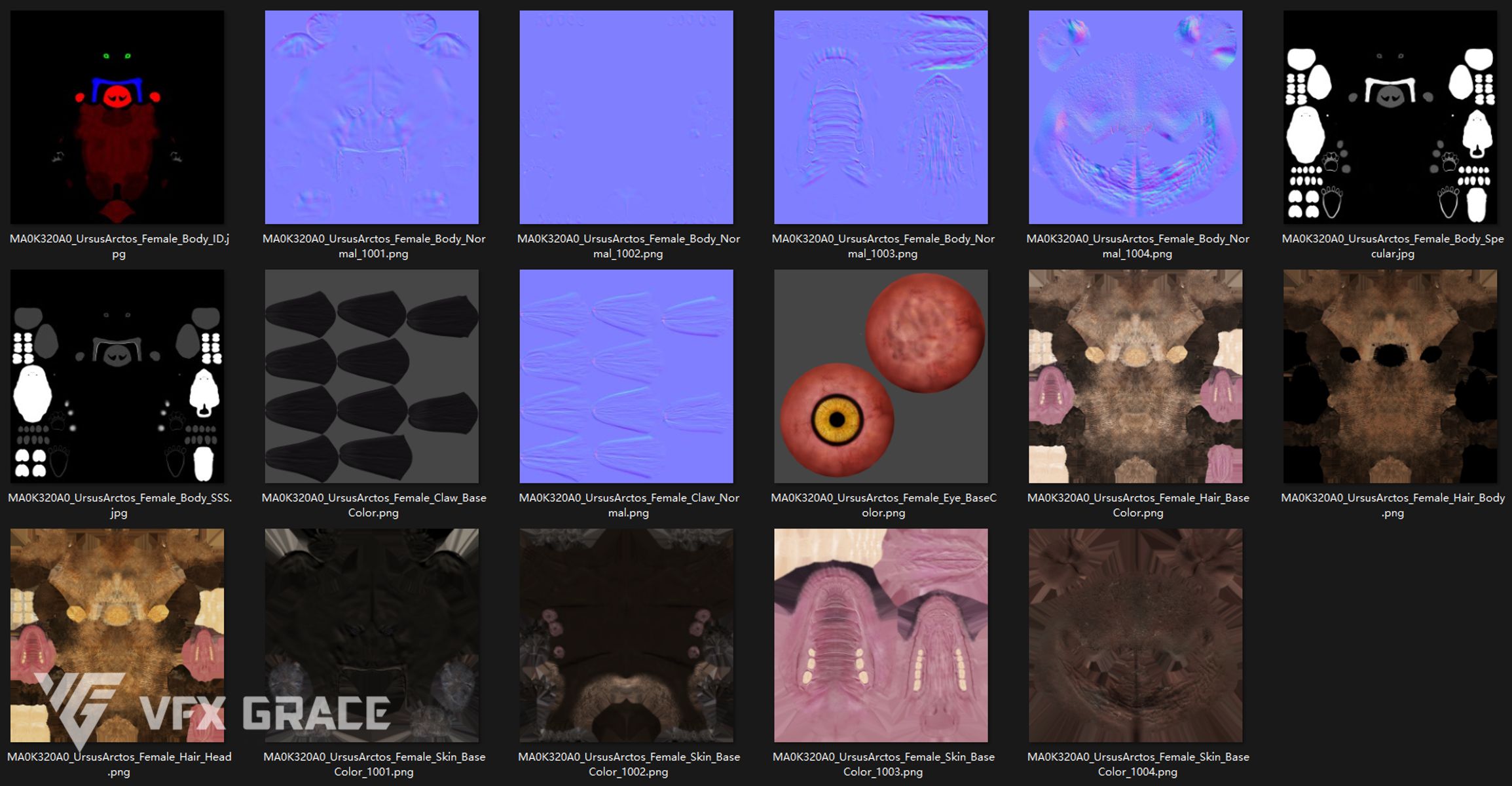Select the Skin_BaseColor_1003.png mouth thumbnail

[881, 635]
